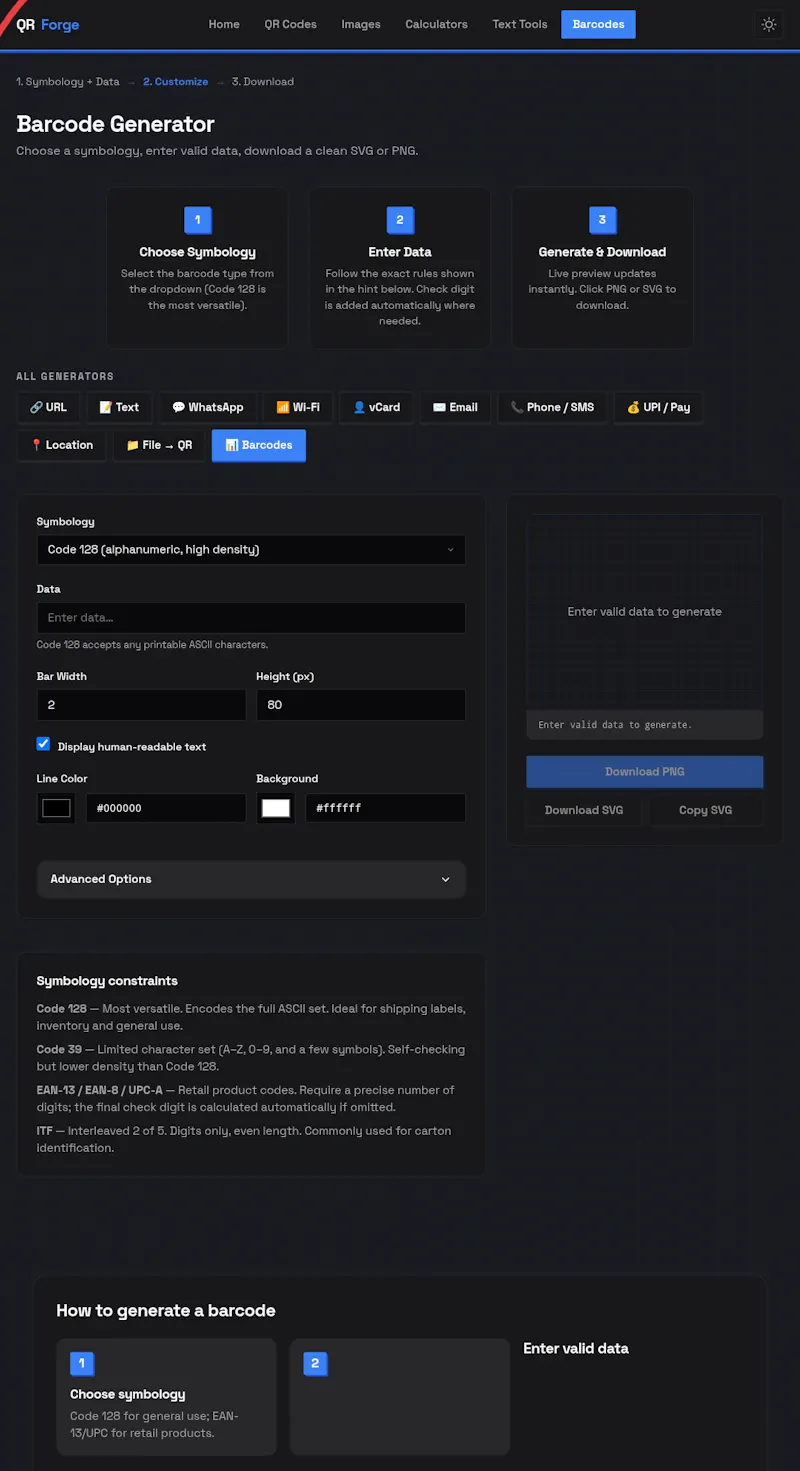800x1471 pixels.
Task: Open the WhatsApp generator
Action: click(x=208, y=407)
